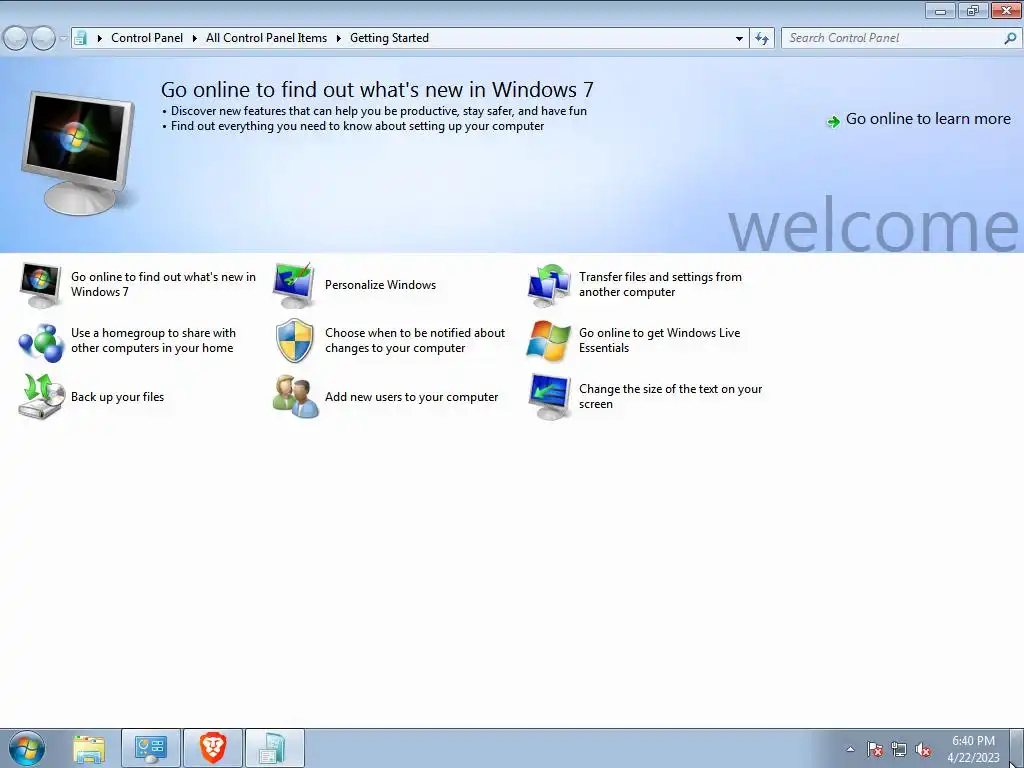Click the Back navigation arrow button
Screen dimensions: 1024x768
pyautogui.click(x=16, y=39)
